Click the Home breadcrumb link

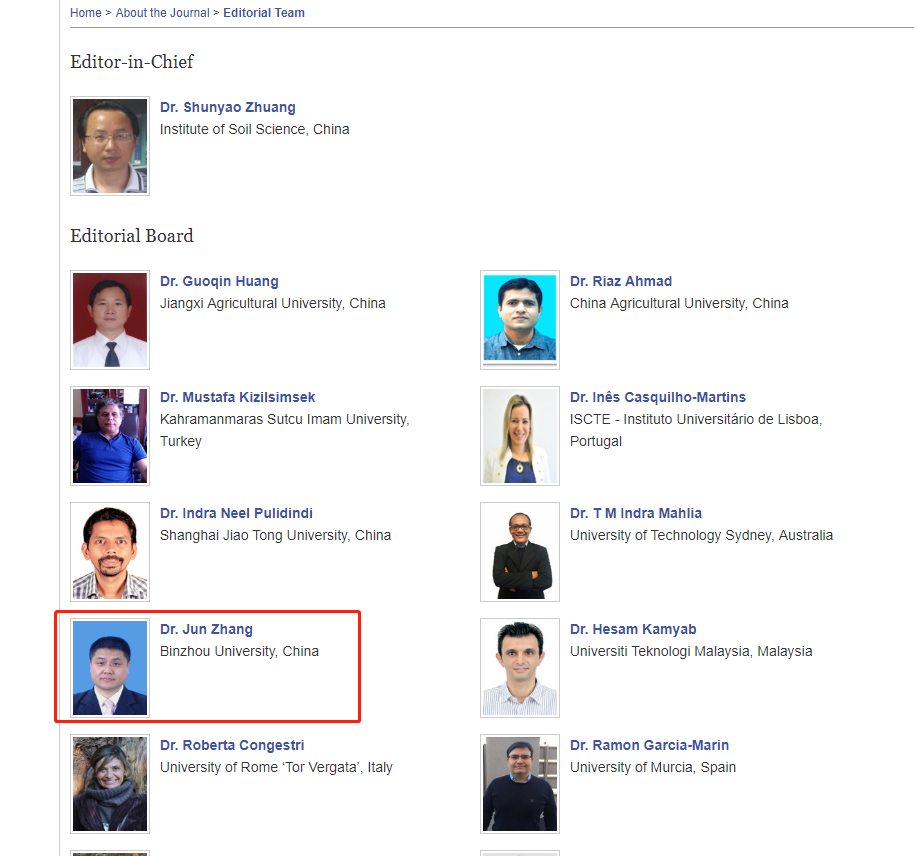[85, 13]
